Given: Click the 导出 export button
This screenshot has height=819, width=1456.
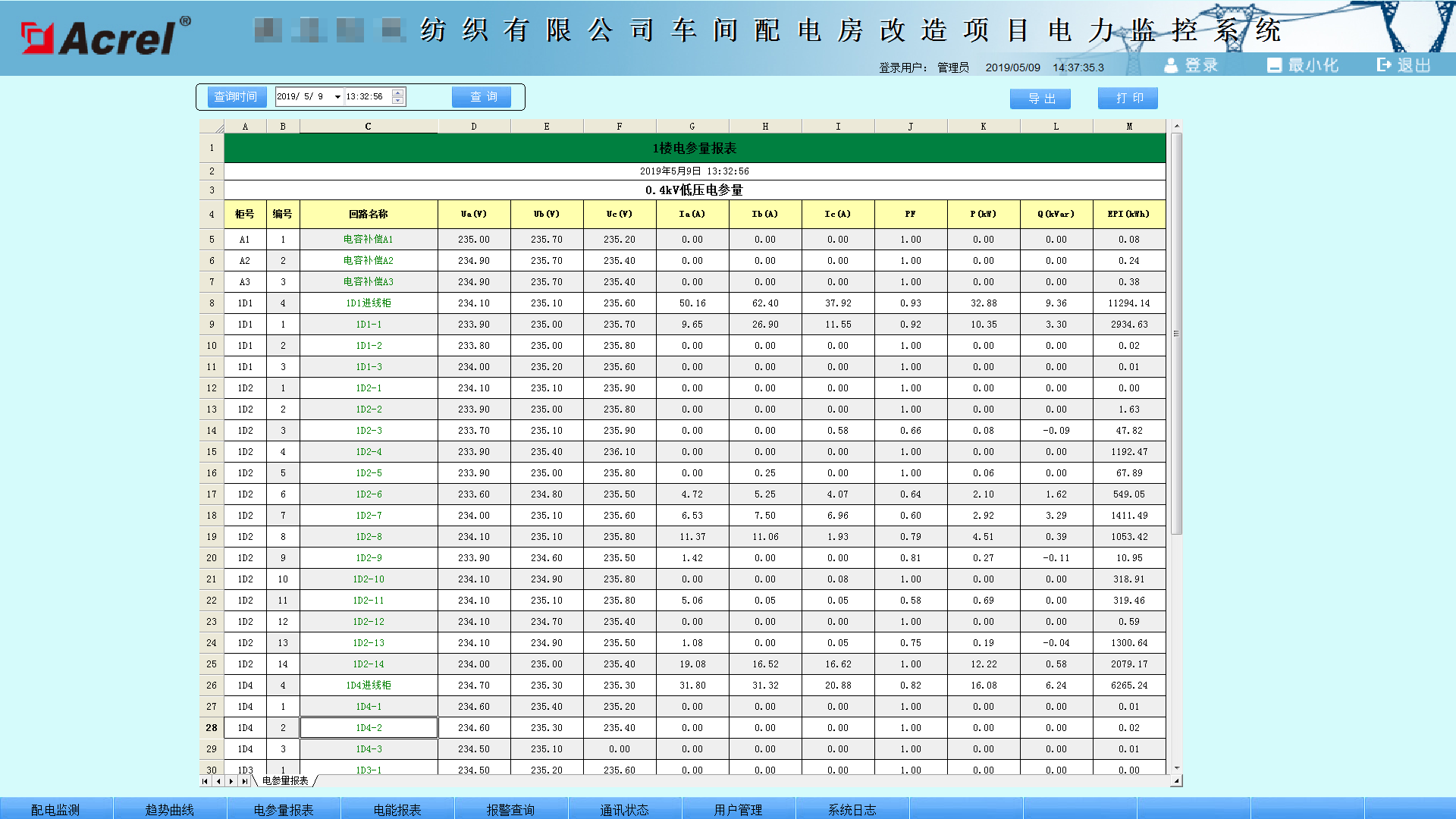Looking at the screenshot, I should (1040, 99).
